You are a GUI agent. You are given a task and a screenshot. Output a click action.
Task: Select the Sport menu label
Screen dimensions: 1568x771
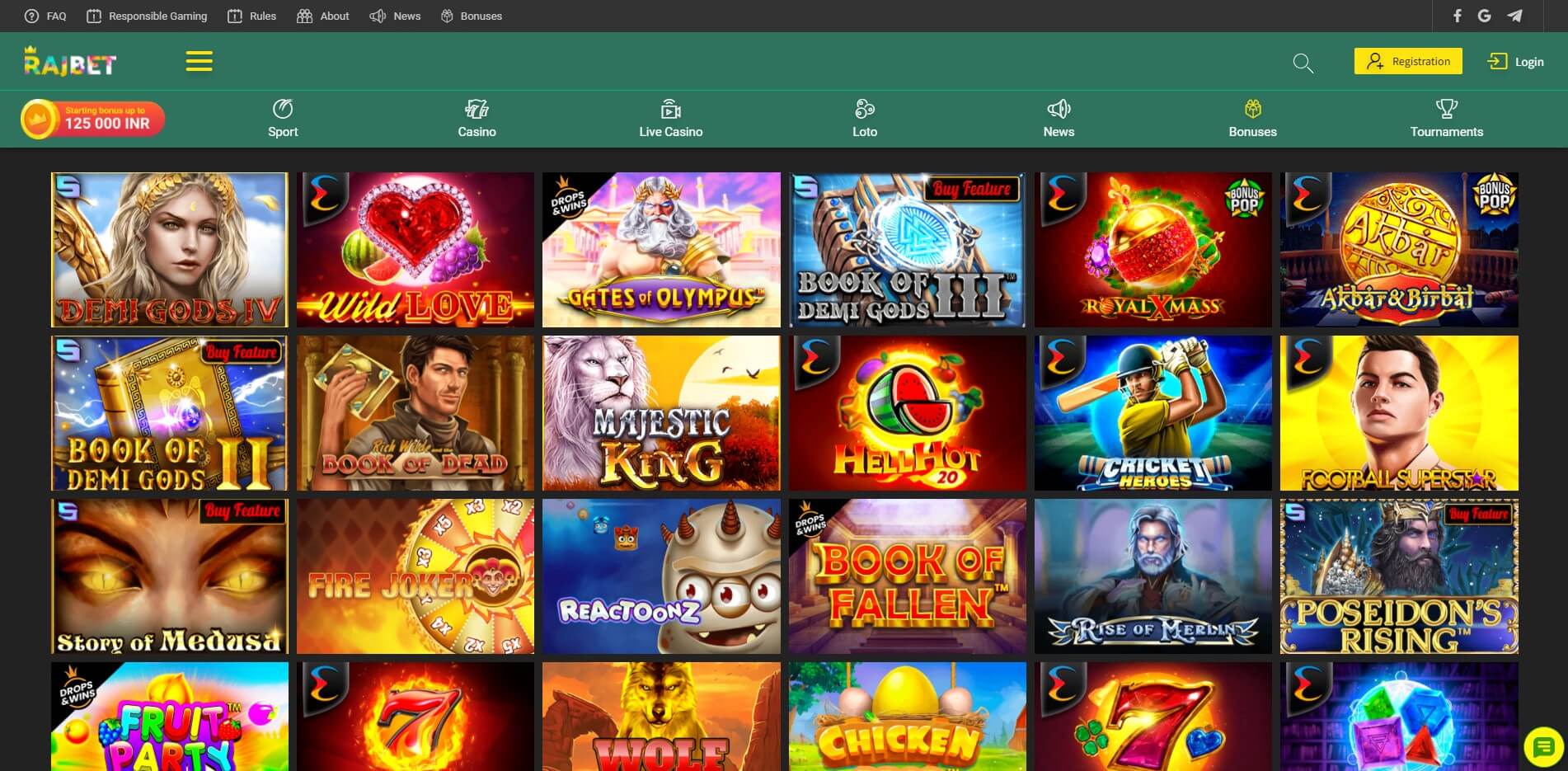[283, 132]
